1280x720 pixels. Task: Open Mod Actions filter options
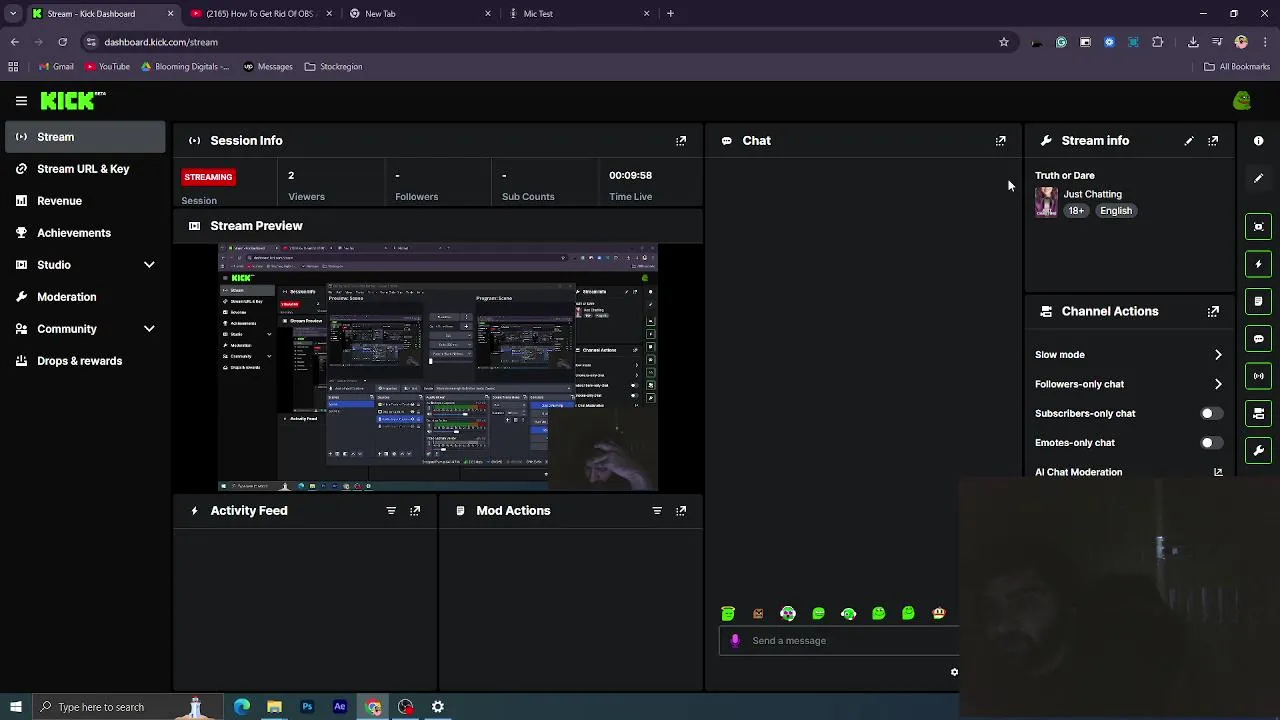(x=657, y=511)
